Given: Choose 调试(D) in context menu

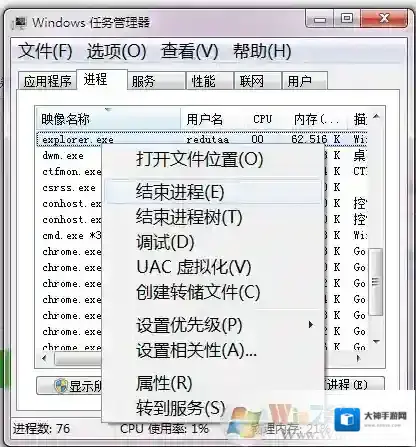Looking at the screenshot, I should (x=213, y=242).
